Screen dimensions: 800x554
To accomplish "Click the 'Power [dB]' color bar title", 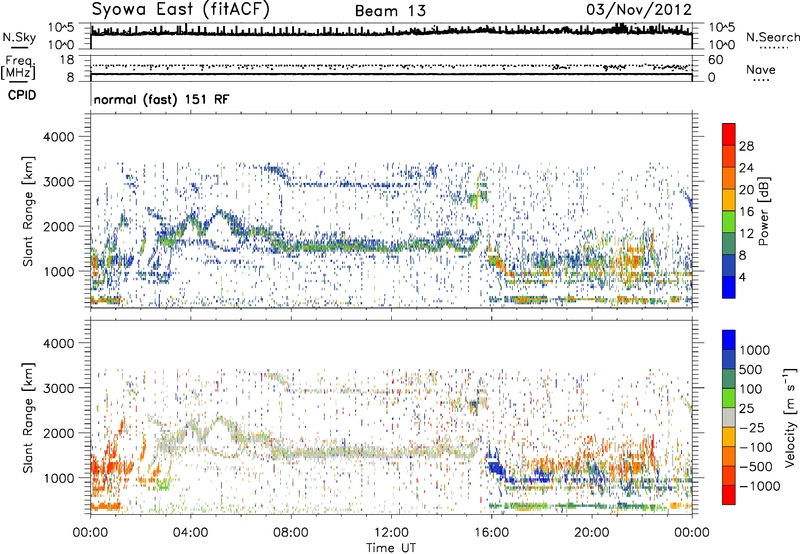I will coord(764,211).
